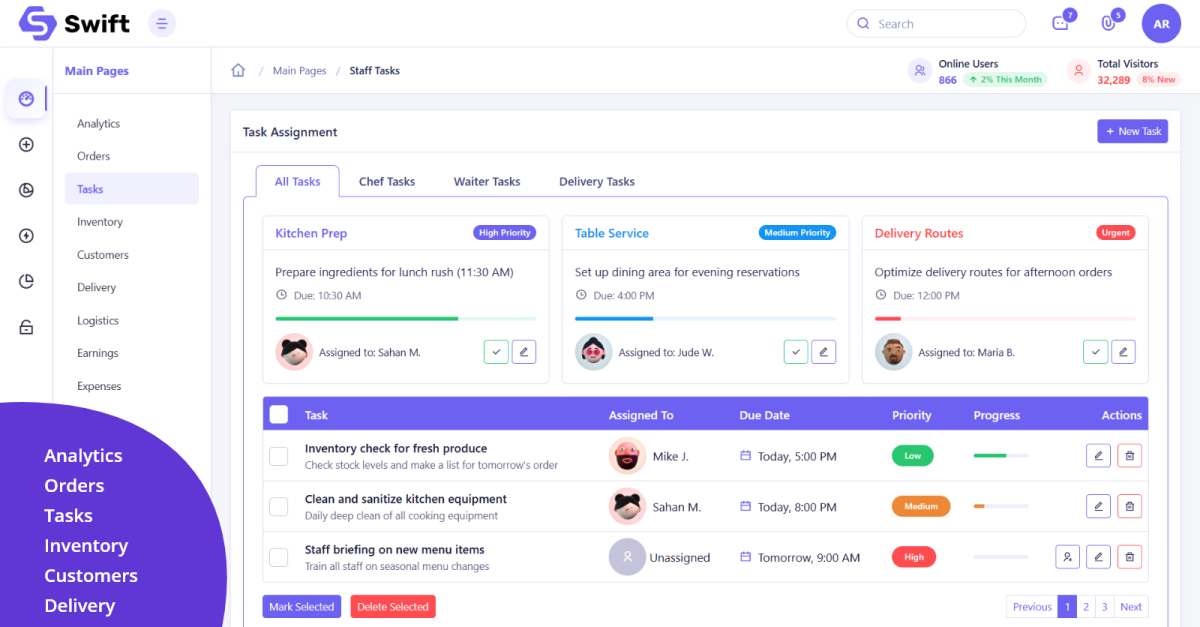Delete the Clean and sanitize kitchen equipment task
1200x627 pixels.
pyautogui.click(x=1129, y=506)
